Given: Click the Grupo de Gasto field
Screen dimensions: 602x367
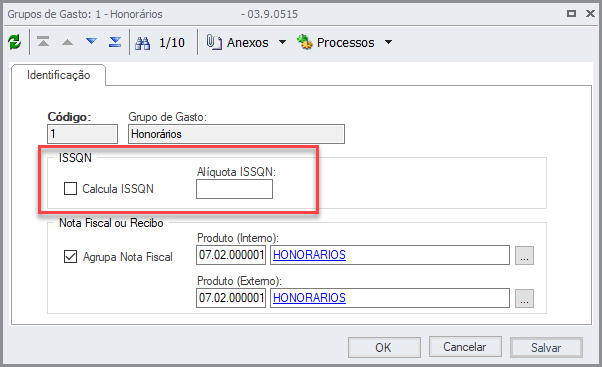Looking at the screenshot, I should click(x=236, y=134).
